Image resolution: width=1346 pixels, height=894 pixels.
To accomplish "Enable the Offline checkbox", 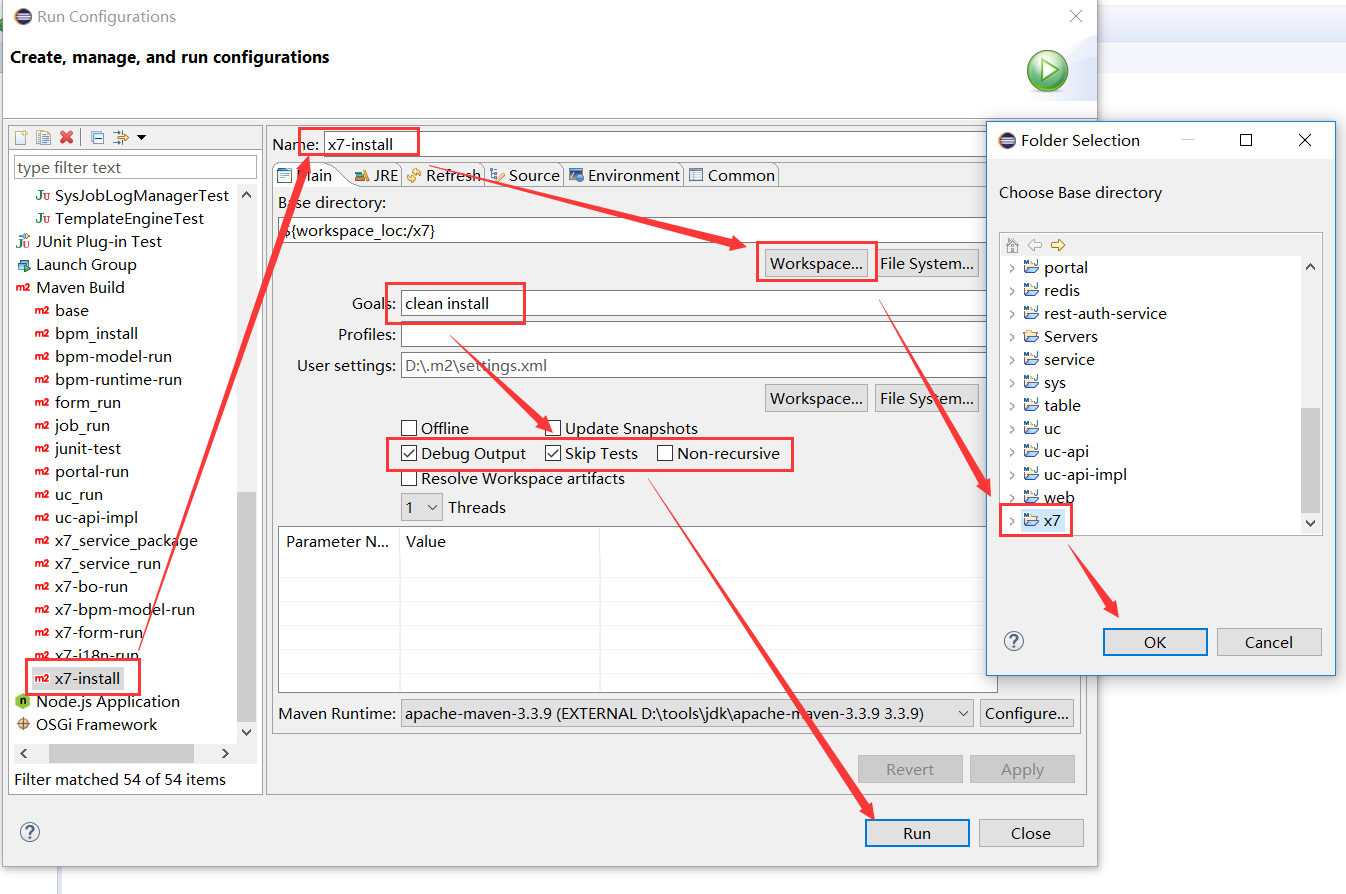I will [x=409, y=428].
